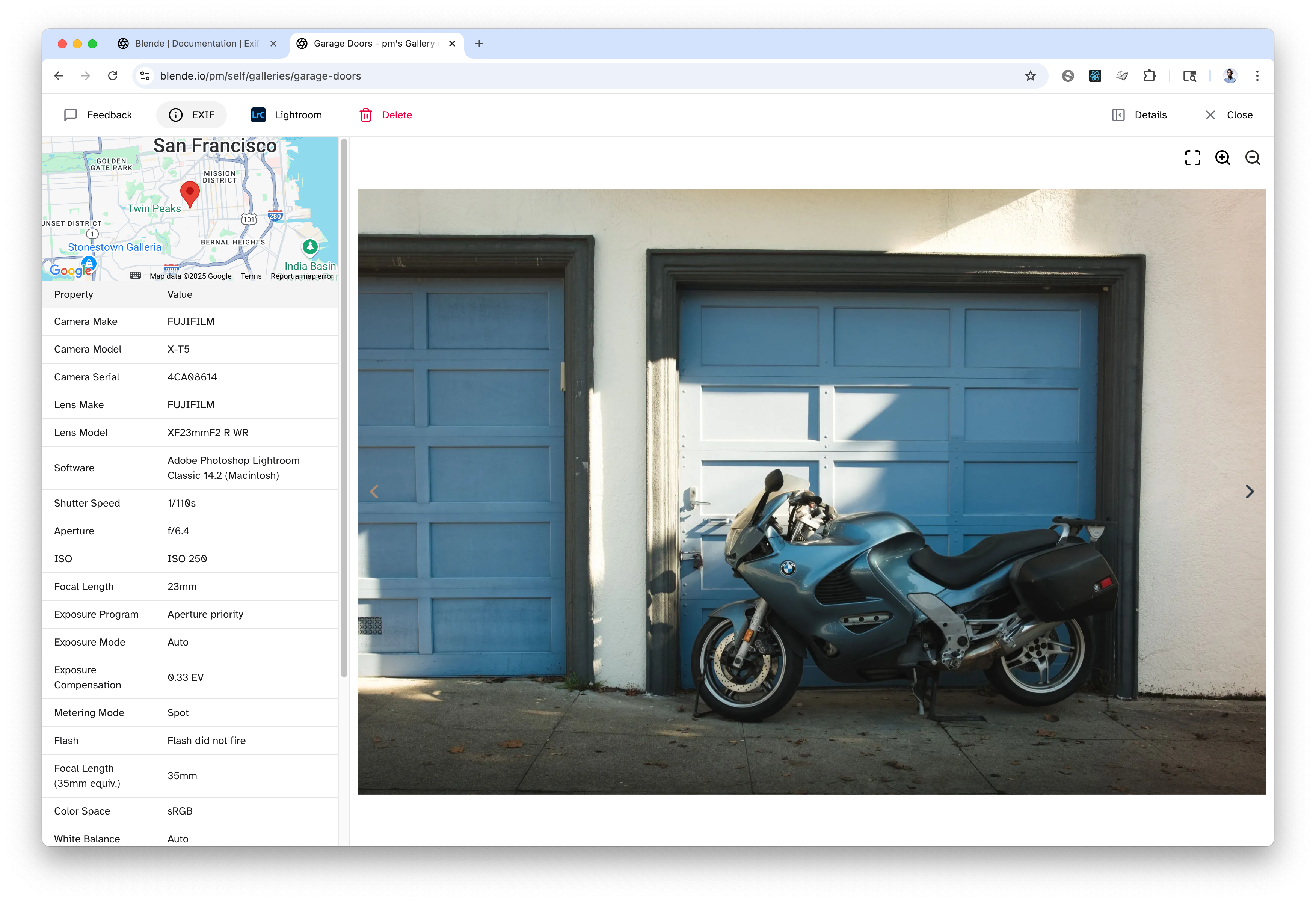This screenshot has height=902, width=1316.
Task: Click the Report a map error link
Action: point(301,276)
